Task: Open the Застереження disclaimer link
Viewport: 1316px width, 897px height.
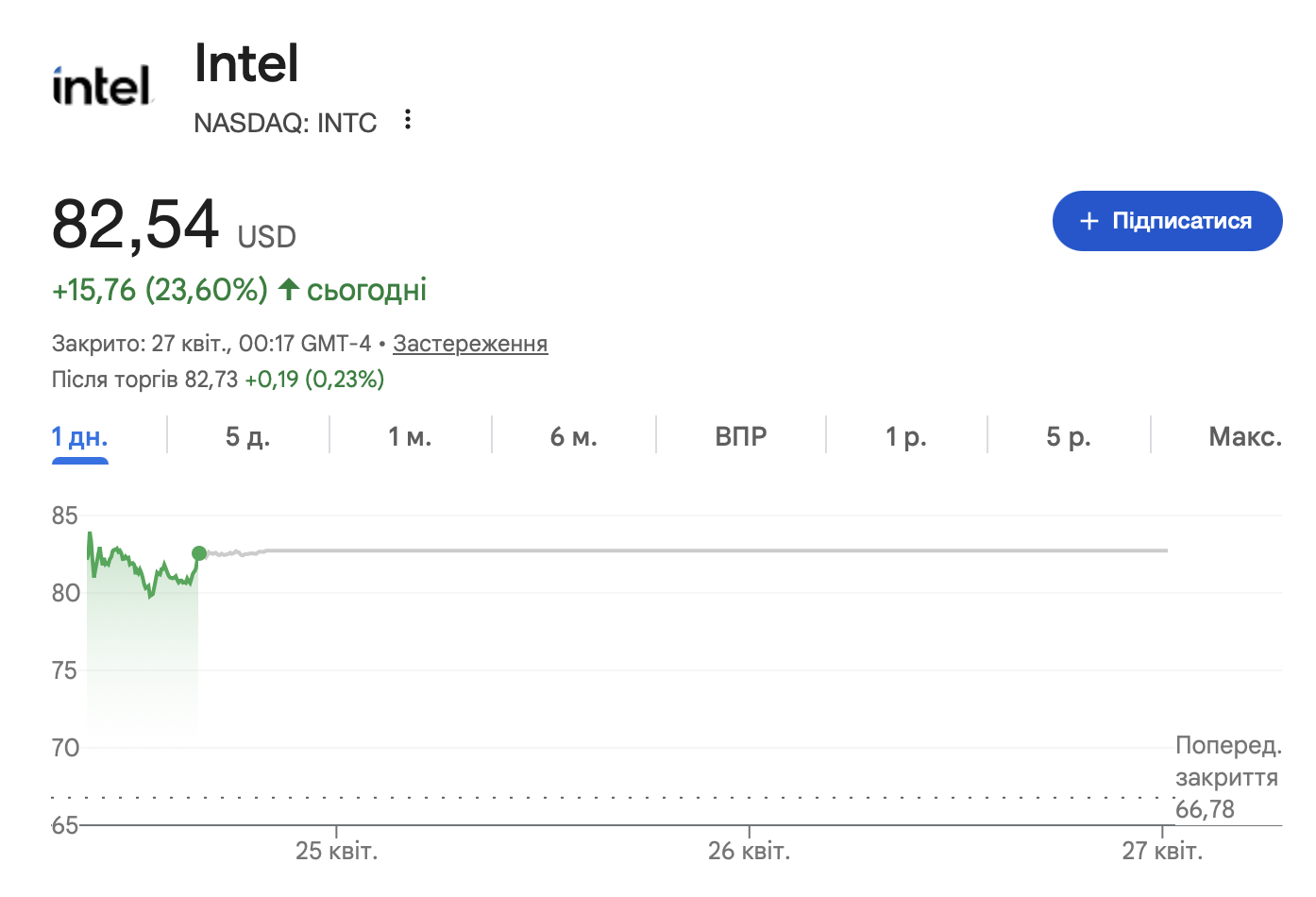Action: pyautogui.click(x=470, y=344)
